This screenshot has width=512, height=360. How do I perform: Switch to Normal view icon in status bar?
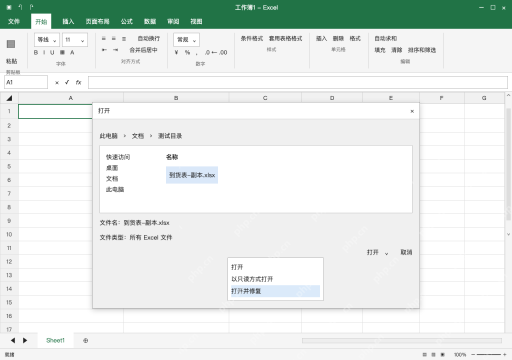[x=424, y=355]
